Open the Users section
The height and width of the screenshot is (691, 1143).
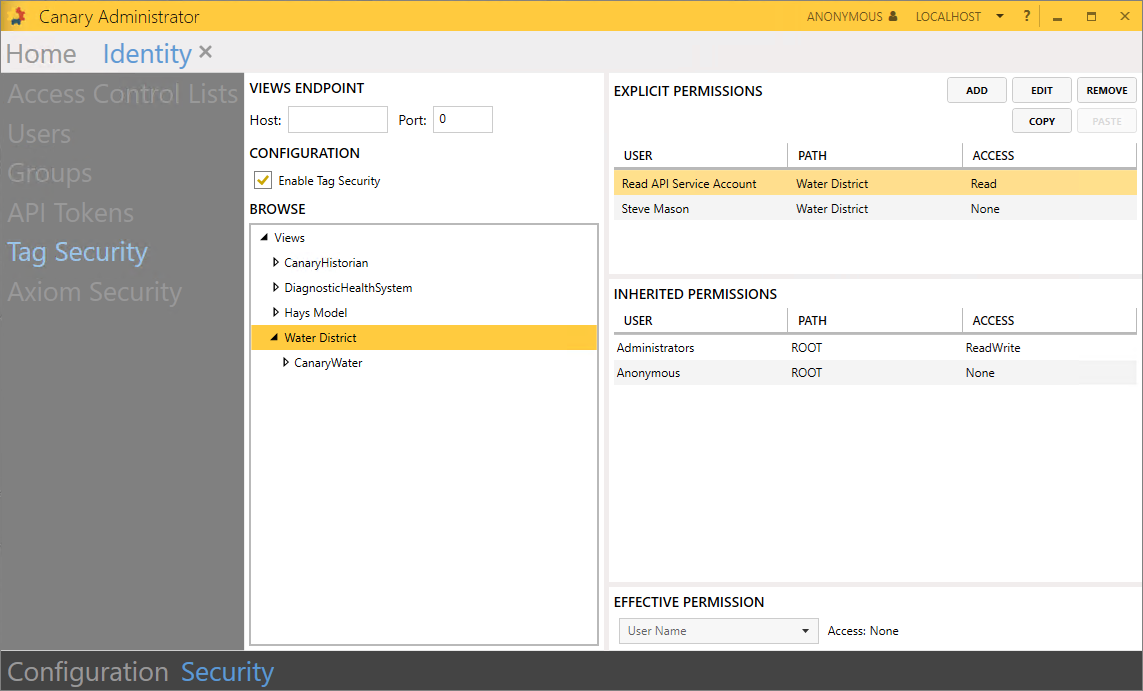coord(39,134)
